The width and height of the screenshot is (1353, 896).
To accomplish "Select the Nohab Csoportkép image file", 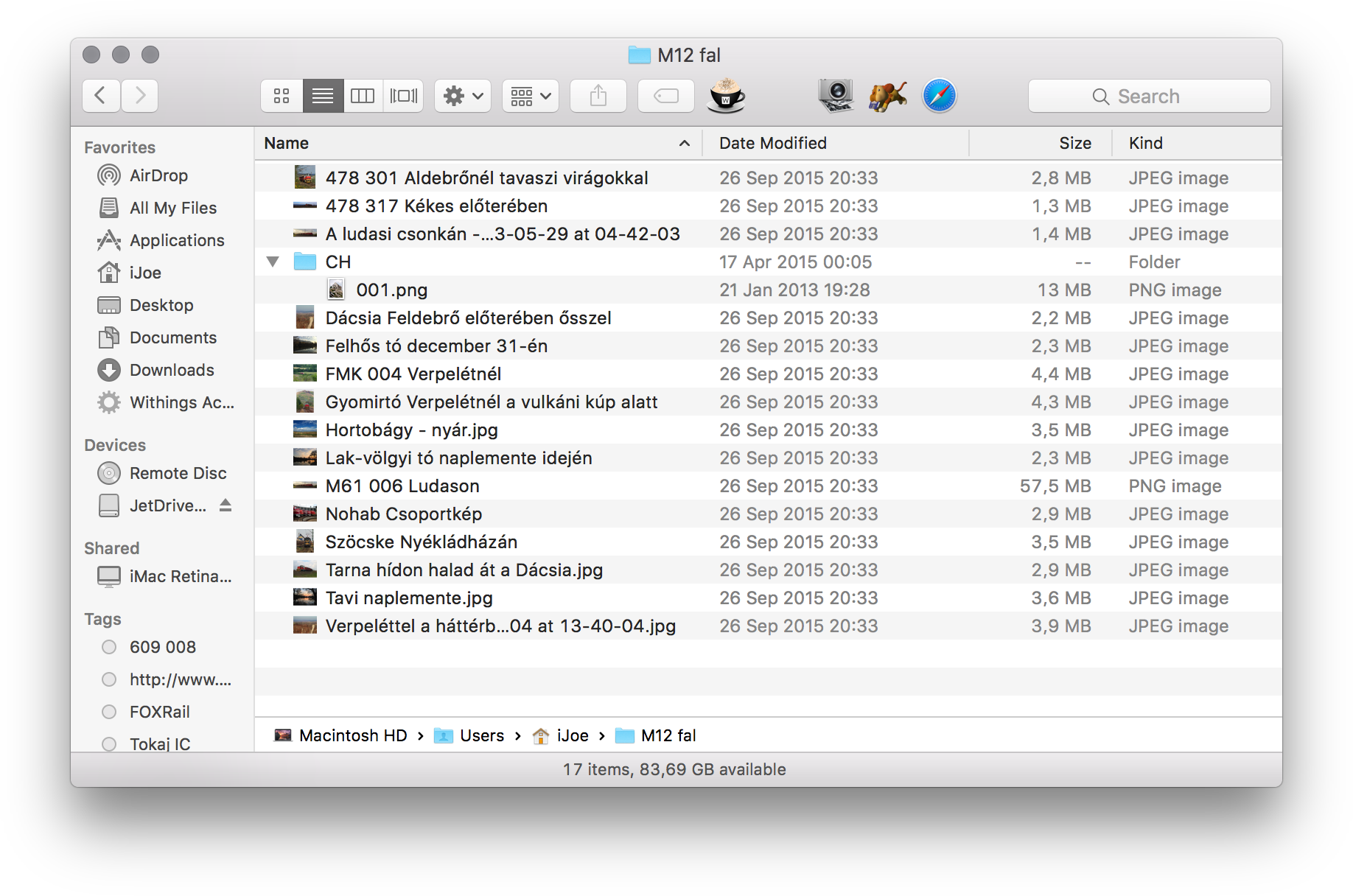I will coord(403,514).
